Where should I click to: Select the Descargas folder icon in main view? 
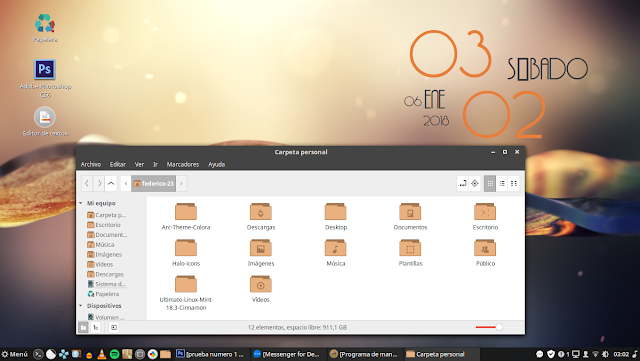(261, 212)
